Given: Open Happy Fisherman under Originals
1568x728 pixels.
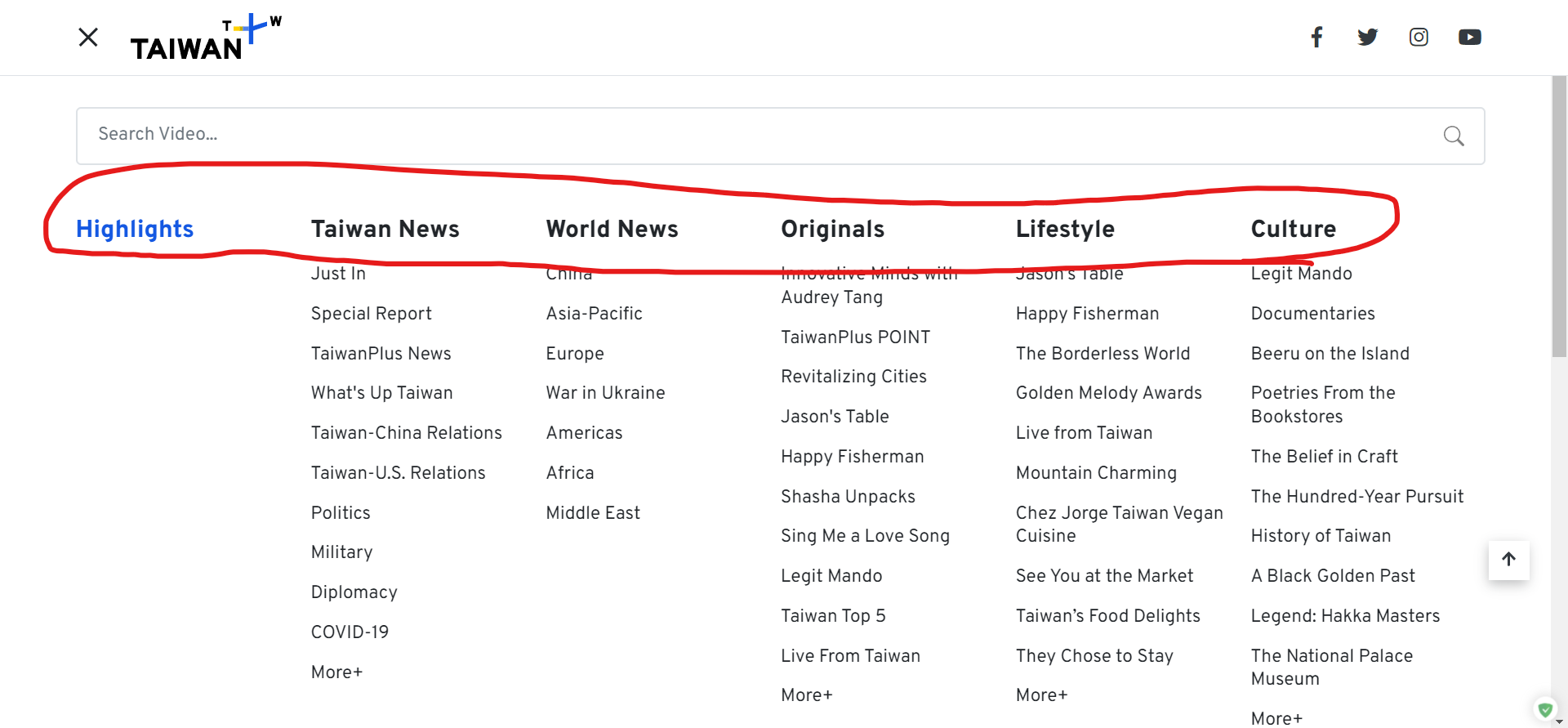Looking at the screenshot, I should click(853, 456).
